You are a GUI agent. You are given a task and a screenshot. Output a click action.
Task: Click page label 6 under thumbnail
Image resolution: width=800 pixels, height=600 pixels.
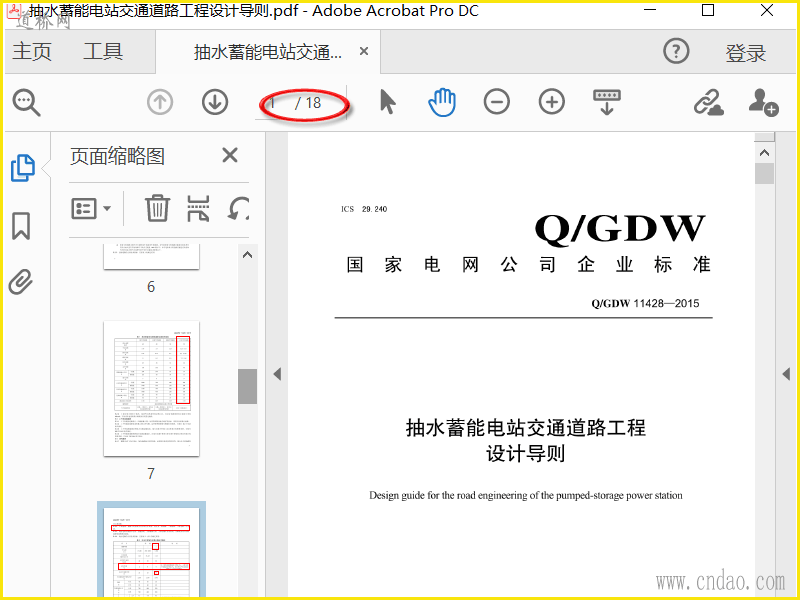pos(151,287)
